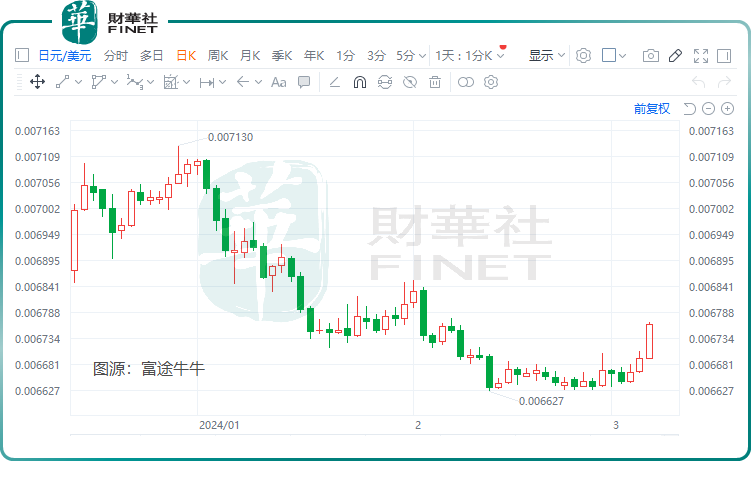
Task: Select the line segment drawing tool
Action: point(63,82)
